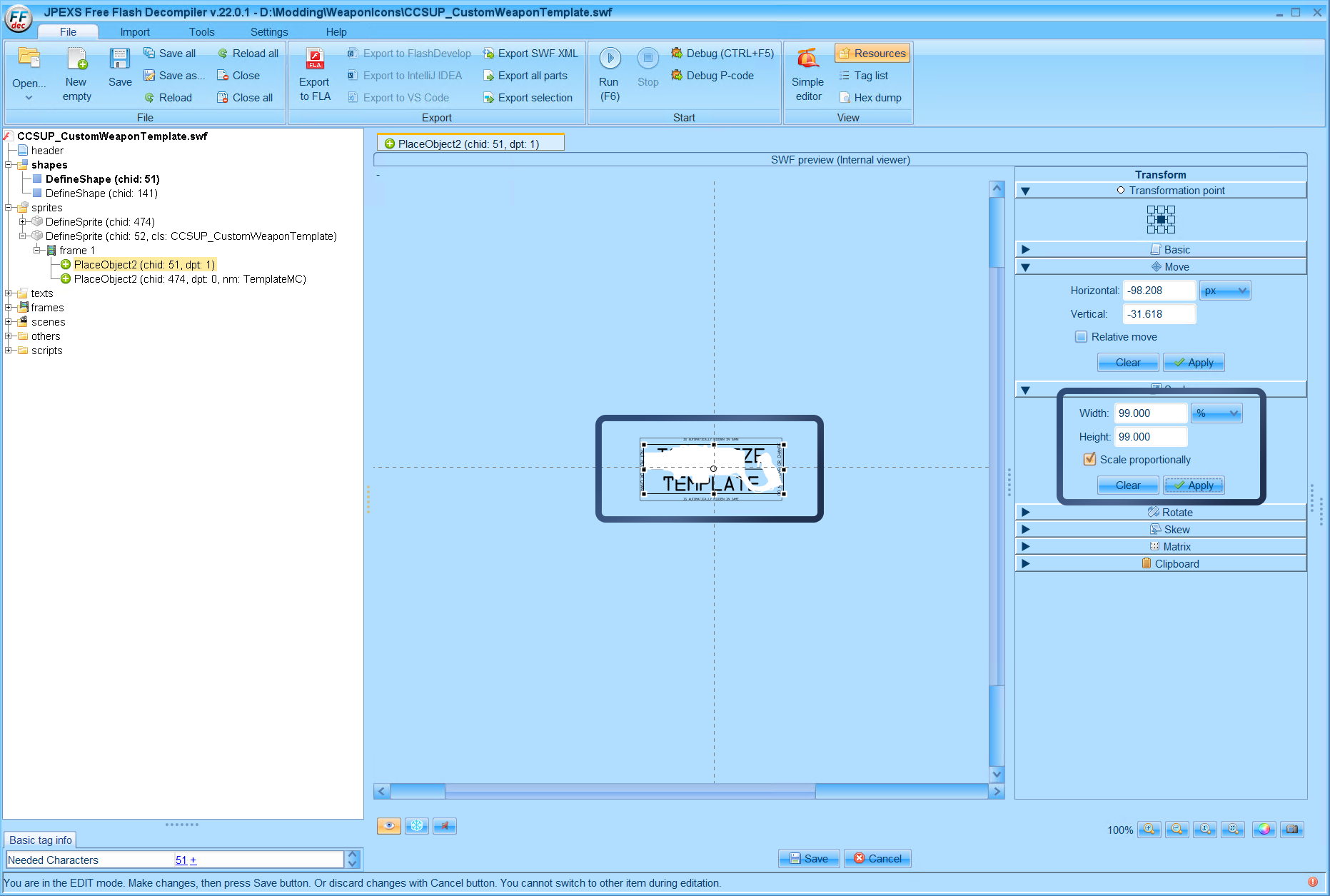Take a snapshot with the camera icon
Screen dimensions: 1330x896
1292,830
